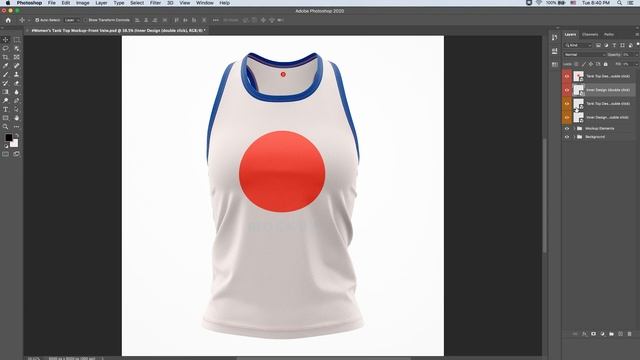Open Auto-Select Layer dropdown
The height and width of the screenshot is (360, 640).
72,20
